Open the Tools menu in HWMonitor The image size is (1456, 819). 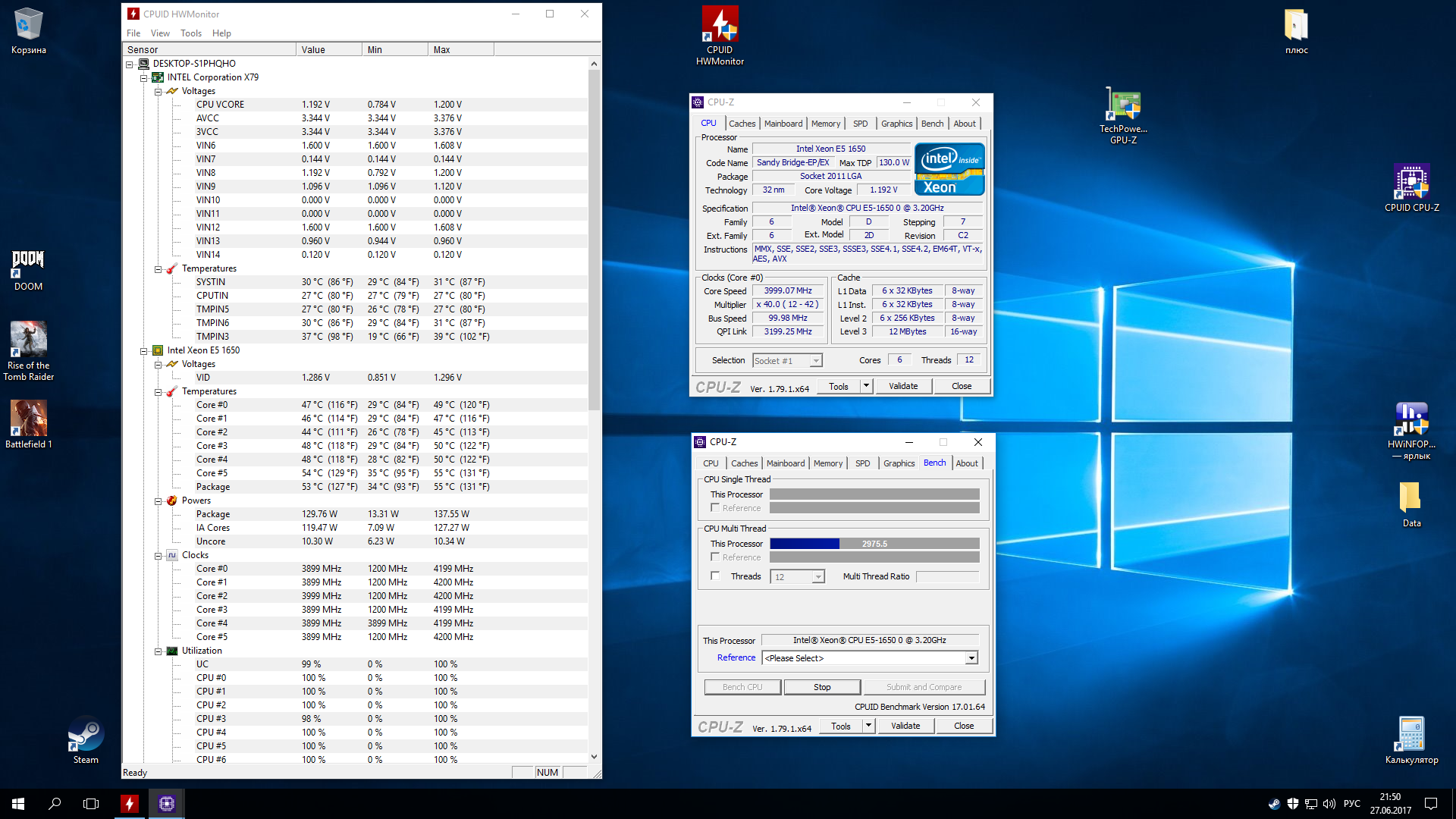point(190,33)
